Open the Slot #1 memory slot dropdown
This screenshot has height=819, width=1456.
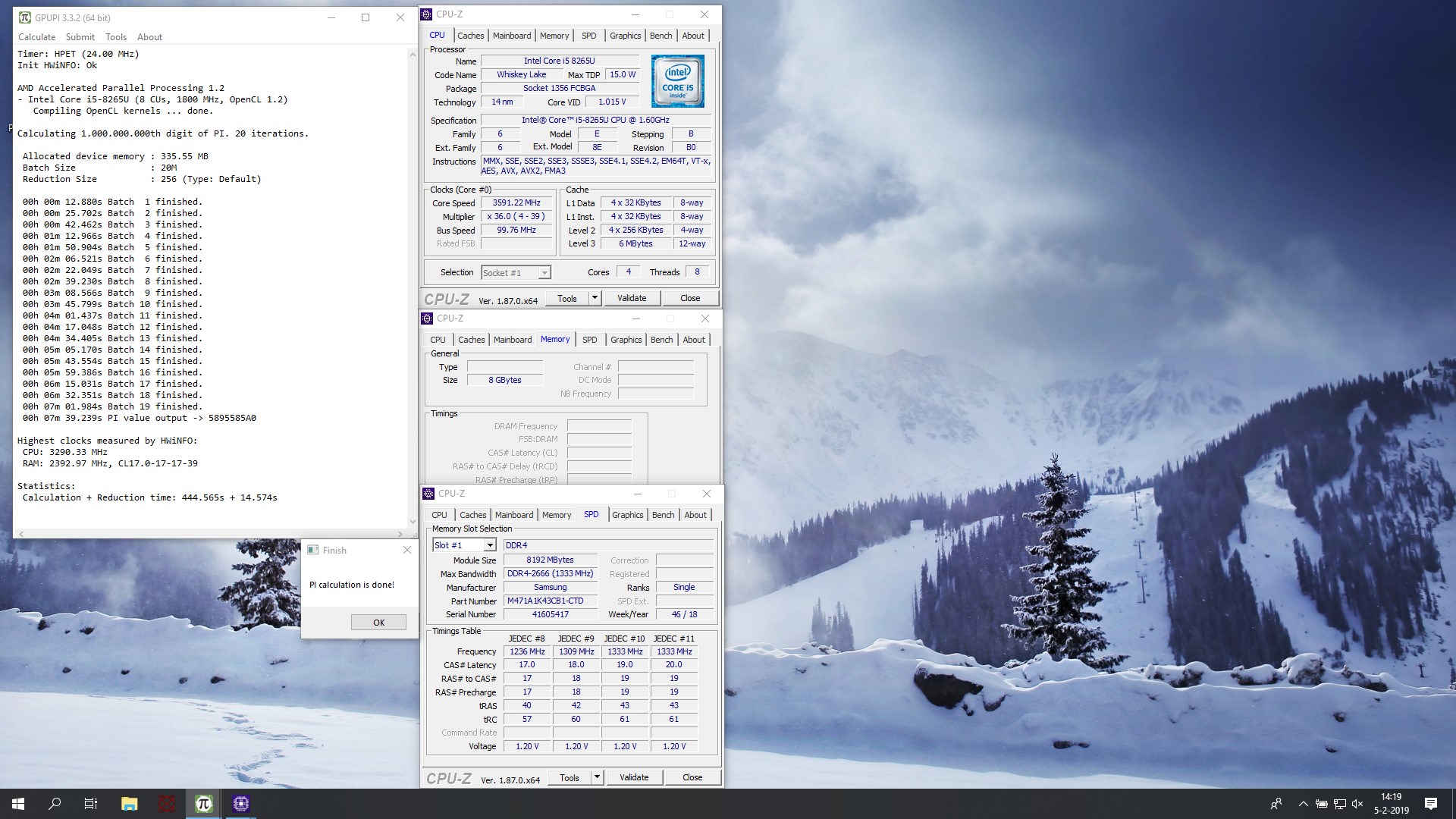[x=464, y=545]
